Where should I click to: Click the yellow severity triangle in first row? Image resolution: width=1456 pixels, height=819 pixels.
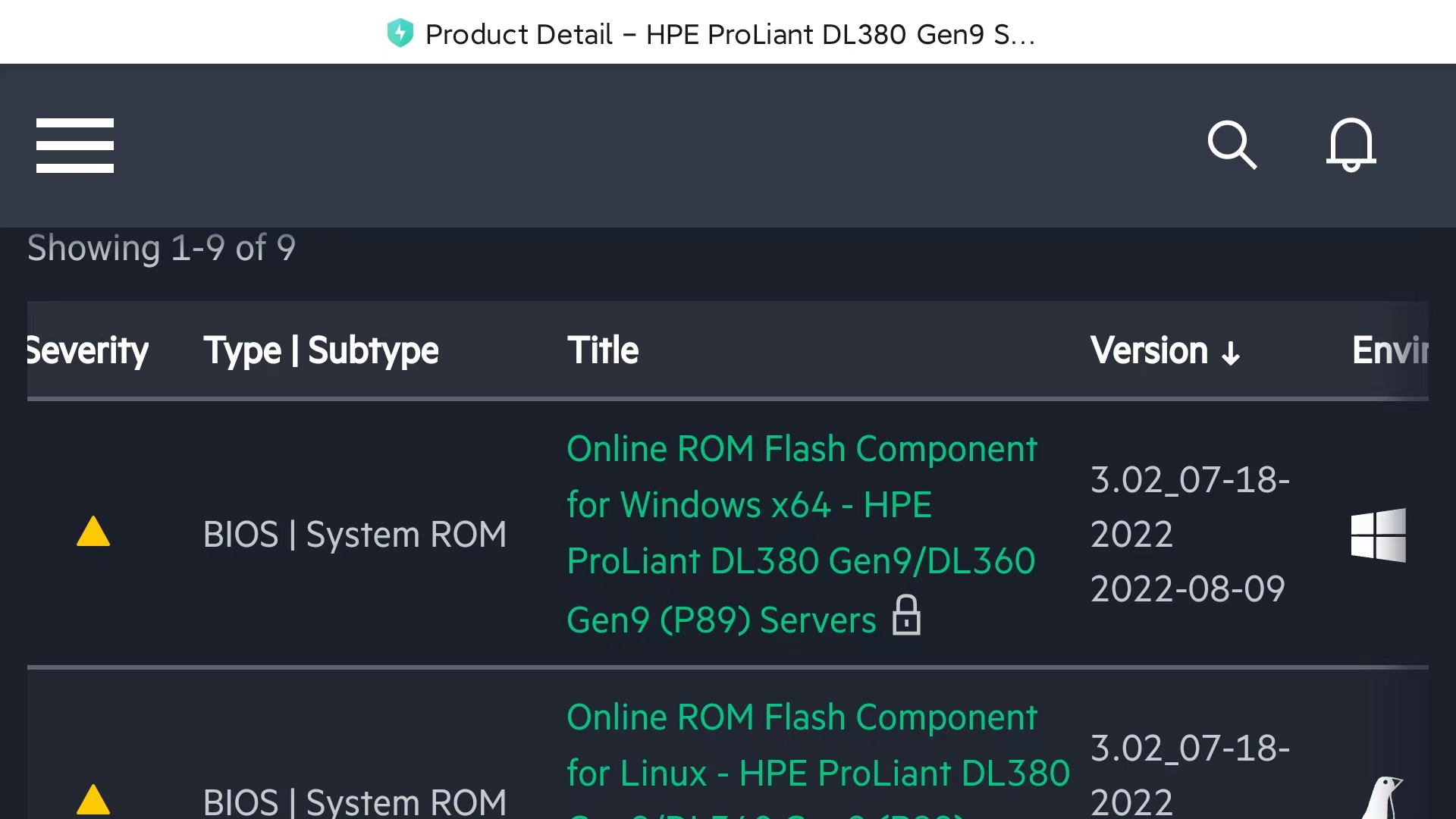[x=93, y=532]
